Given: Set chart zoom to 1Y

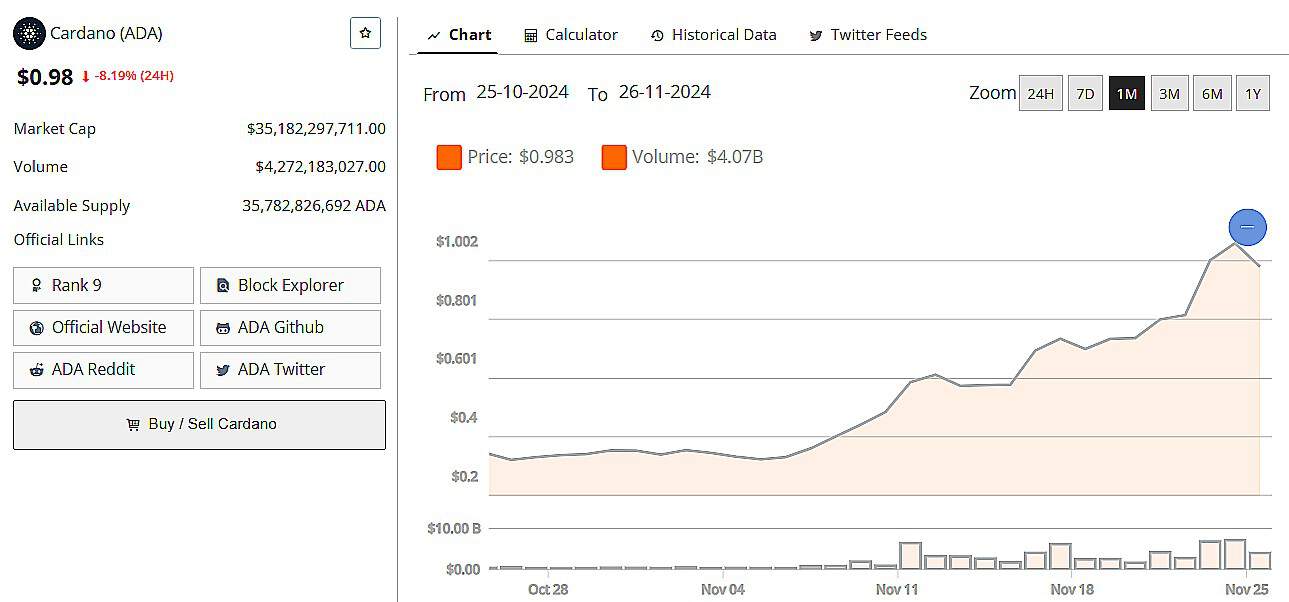Looking at the screenshot, I should 1252,94.
